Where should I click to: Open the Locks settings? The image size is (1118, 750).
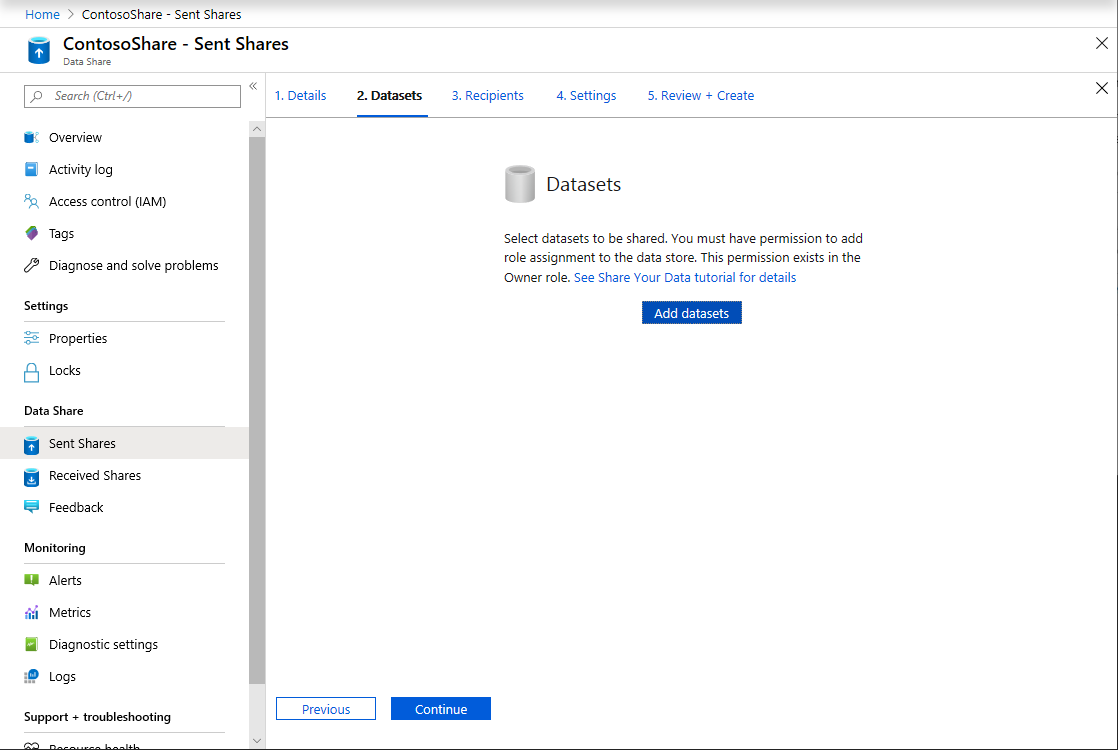(65, 370)
